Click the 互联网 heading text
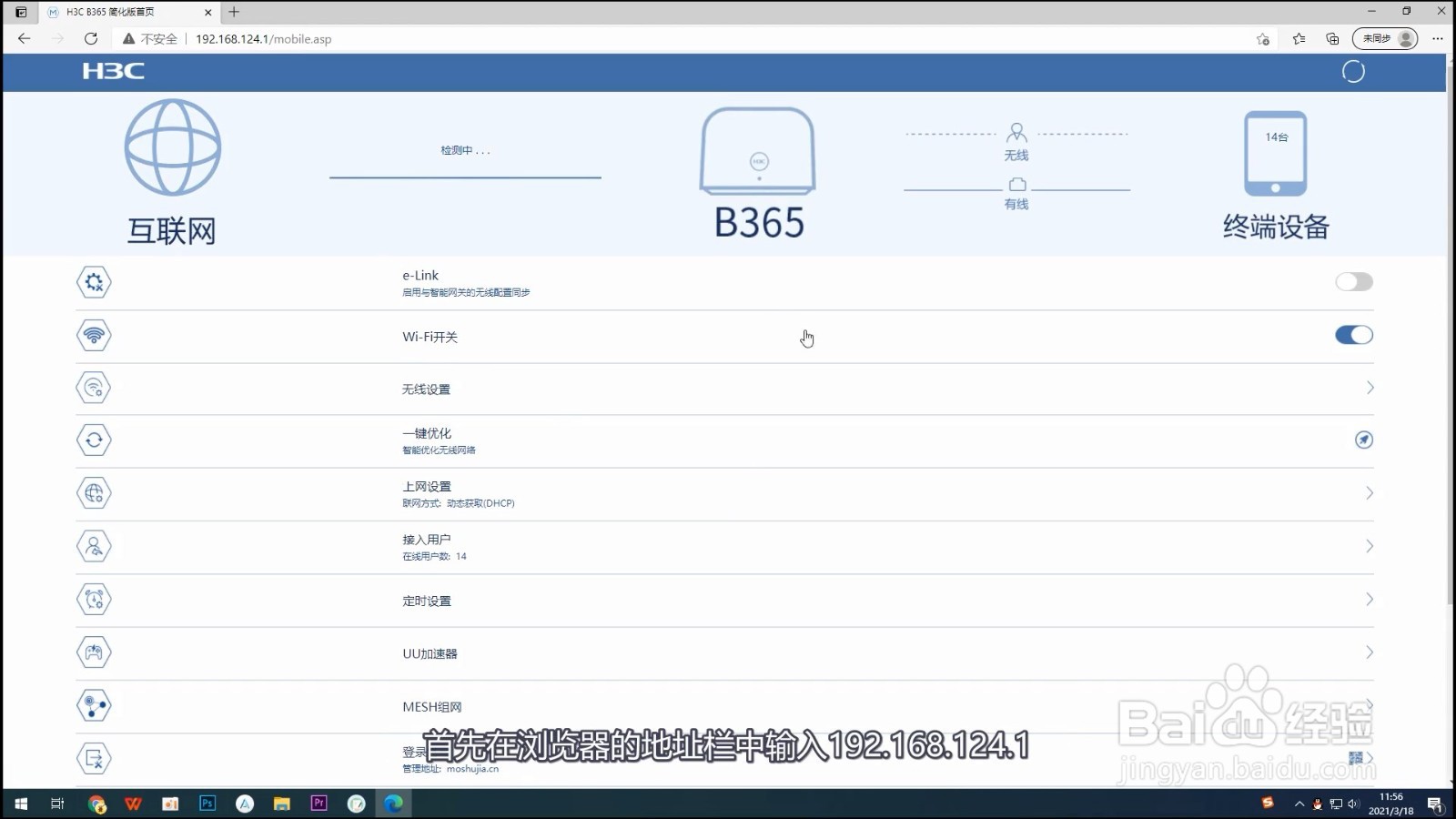Screen dimensions: 1456x819 coord(172,230)
